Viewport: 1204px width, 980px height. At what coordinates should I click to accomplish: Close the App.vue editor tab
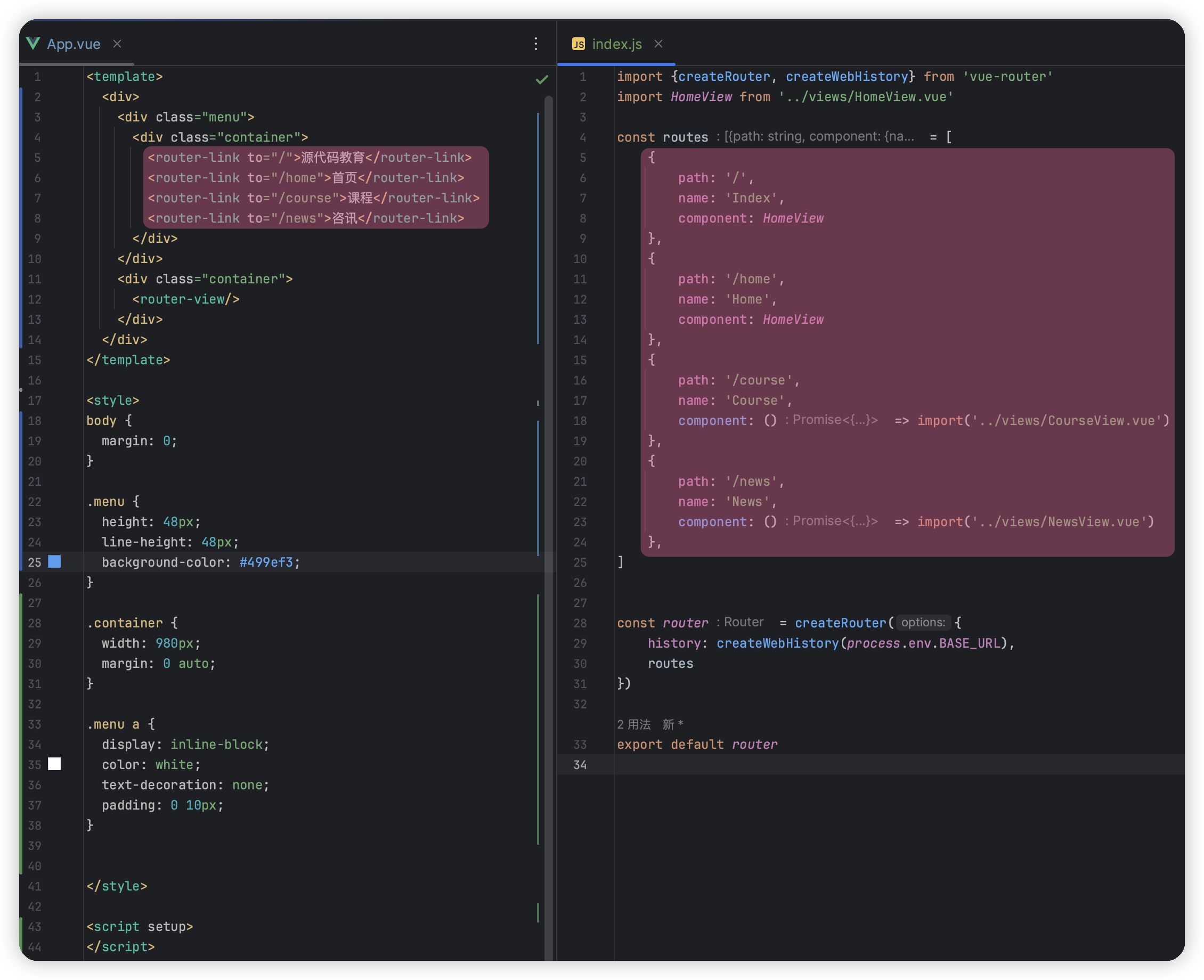click(x=117, y=44)
